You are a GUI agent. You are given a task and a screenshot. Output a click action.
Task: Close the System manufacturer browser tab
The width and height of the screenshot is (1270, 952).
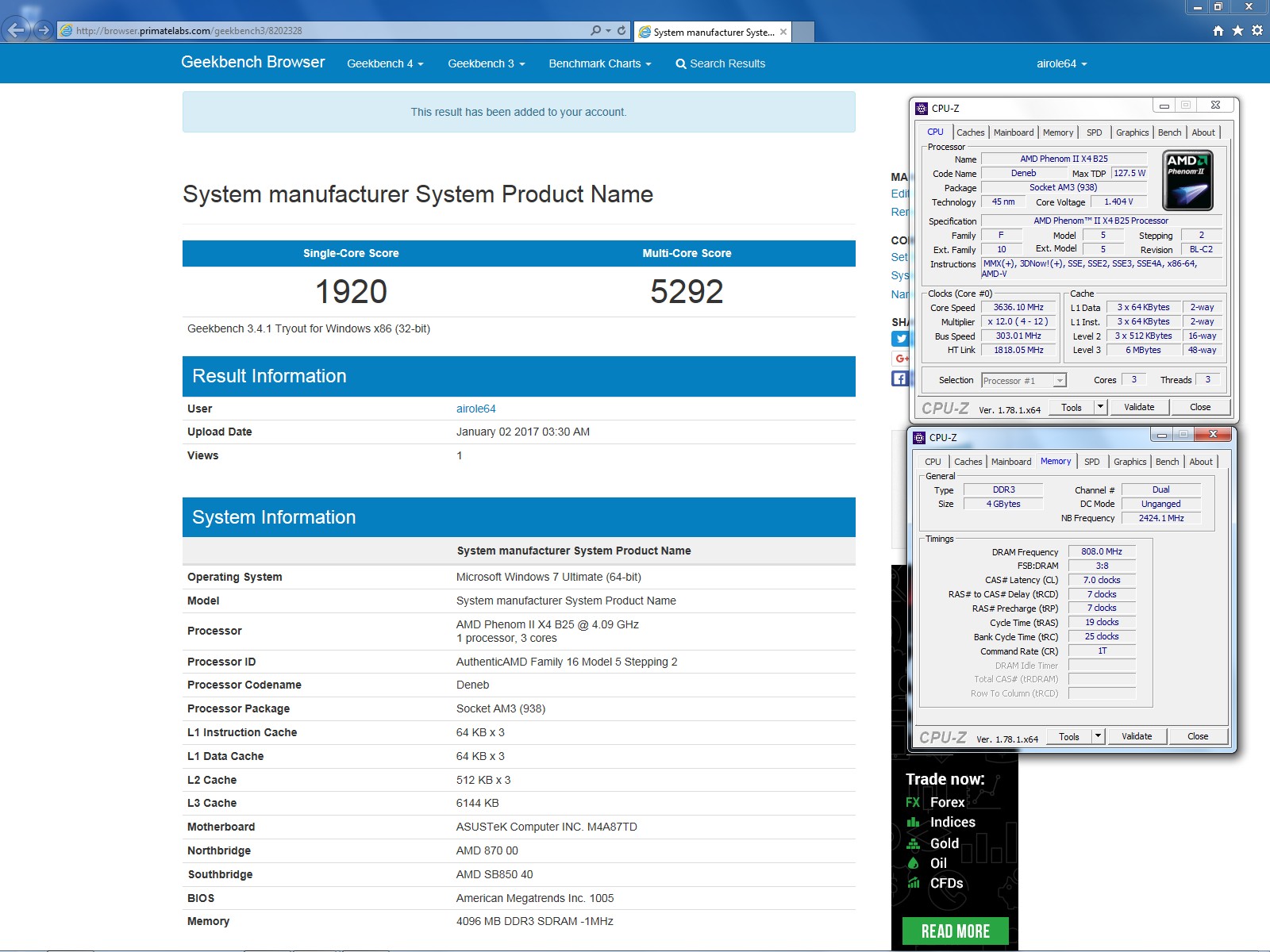(783, 32)
